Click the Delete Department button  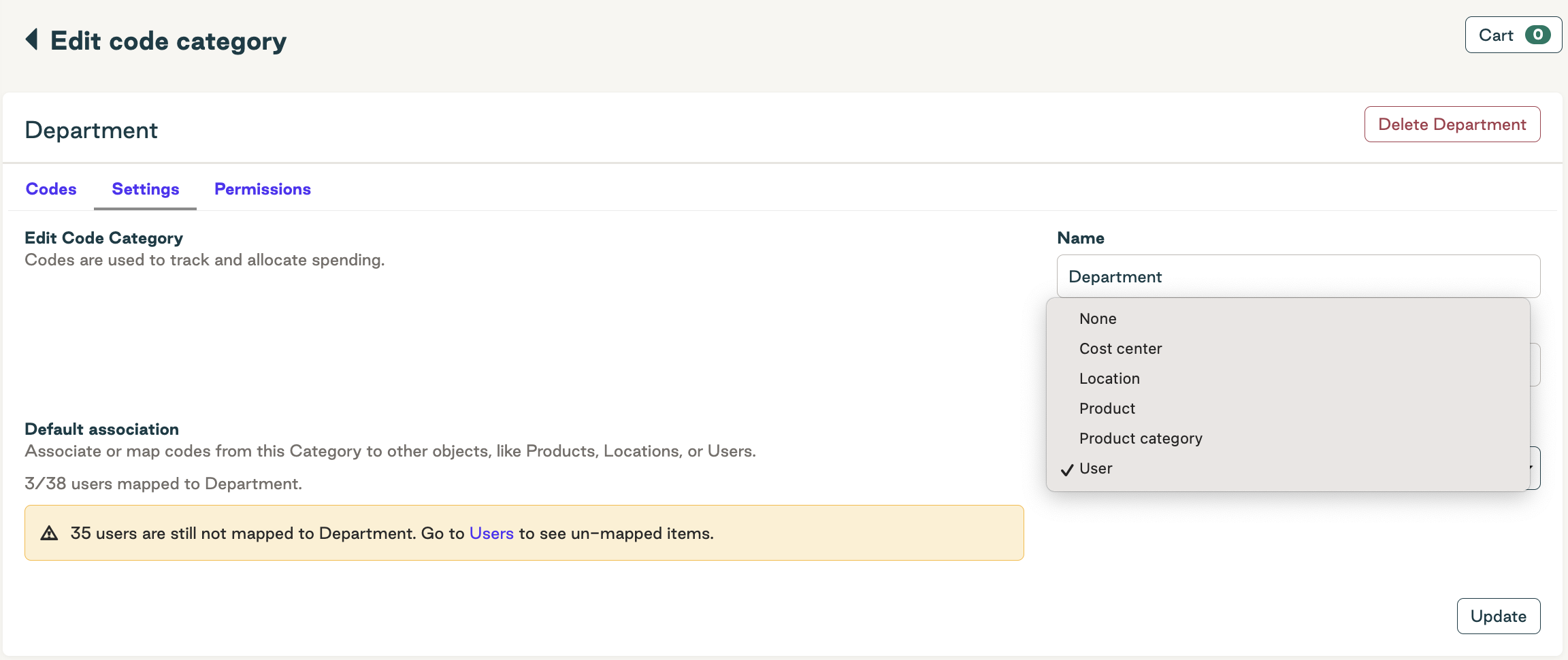pyautogui.click(x=1452, y=125)
